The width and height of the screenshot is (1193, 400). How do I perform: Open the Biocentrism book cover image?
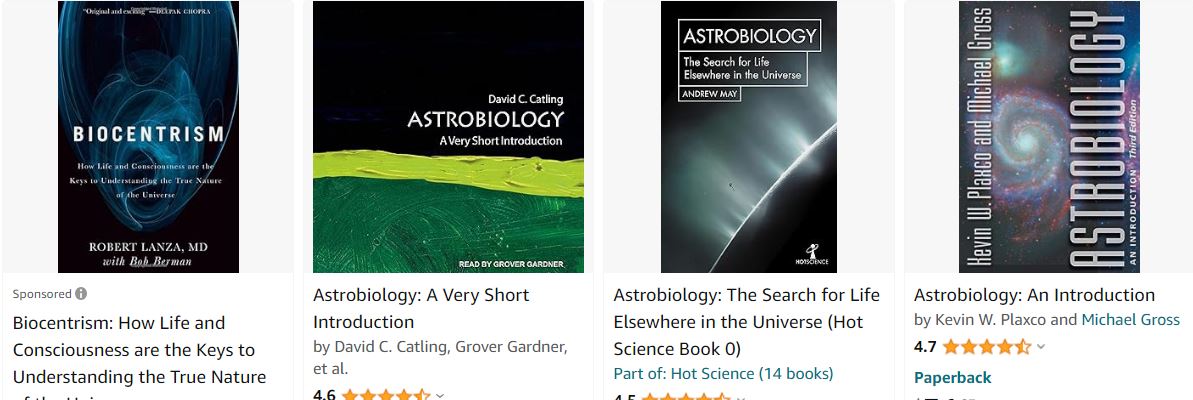click(x=148, y=137)
